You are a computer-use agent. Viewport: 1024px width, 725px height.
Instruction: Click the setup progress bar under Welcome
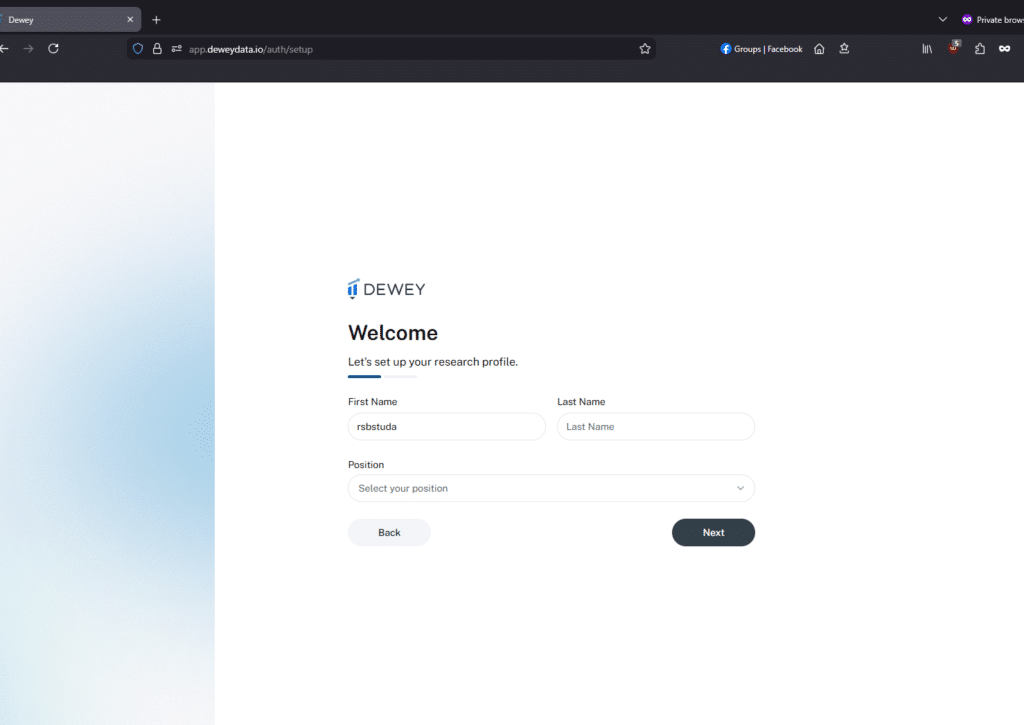tap(382, 377)
